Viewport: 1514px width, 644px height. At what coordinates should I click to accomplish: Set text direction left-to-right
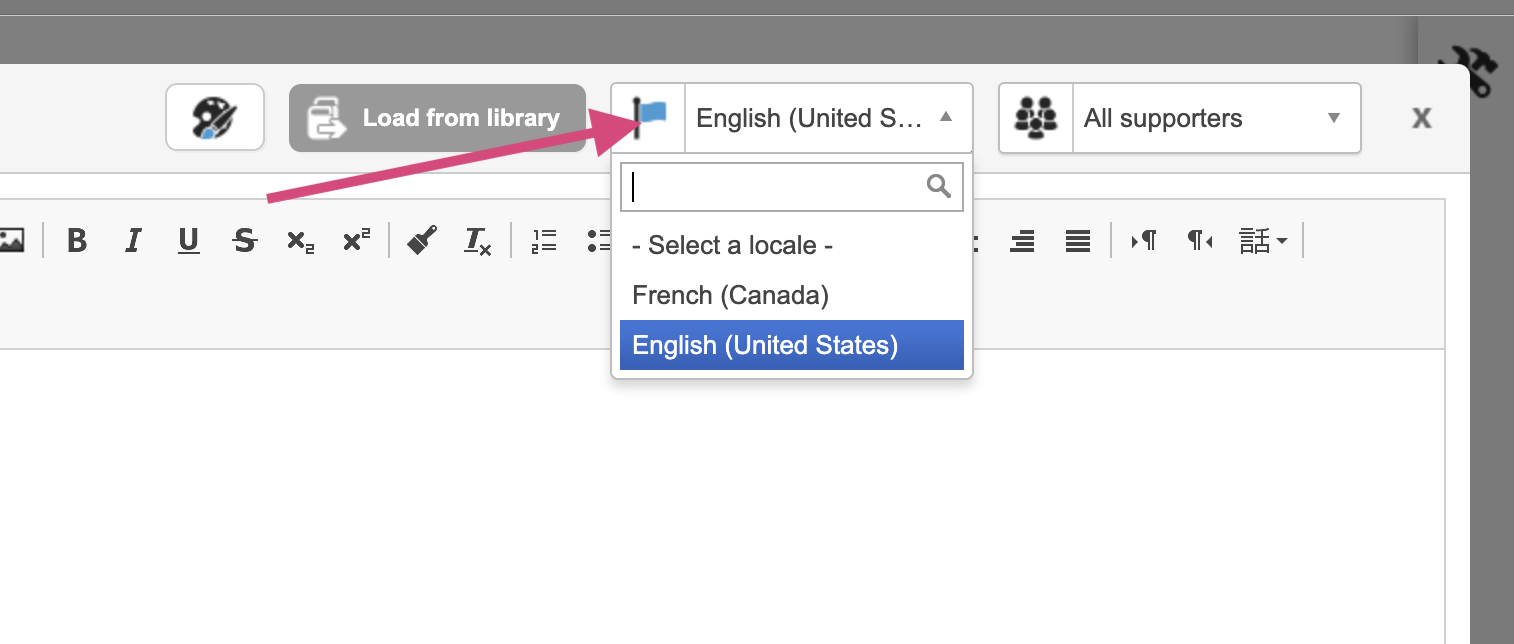pos(1144,241)
